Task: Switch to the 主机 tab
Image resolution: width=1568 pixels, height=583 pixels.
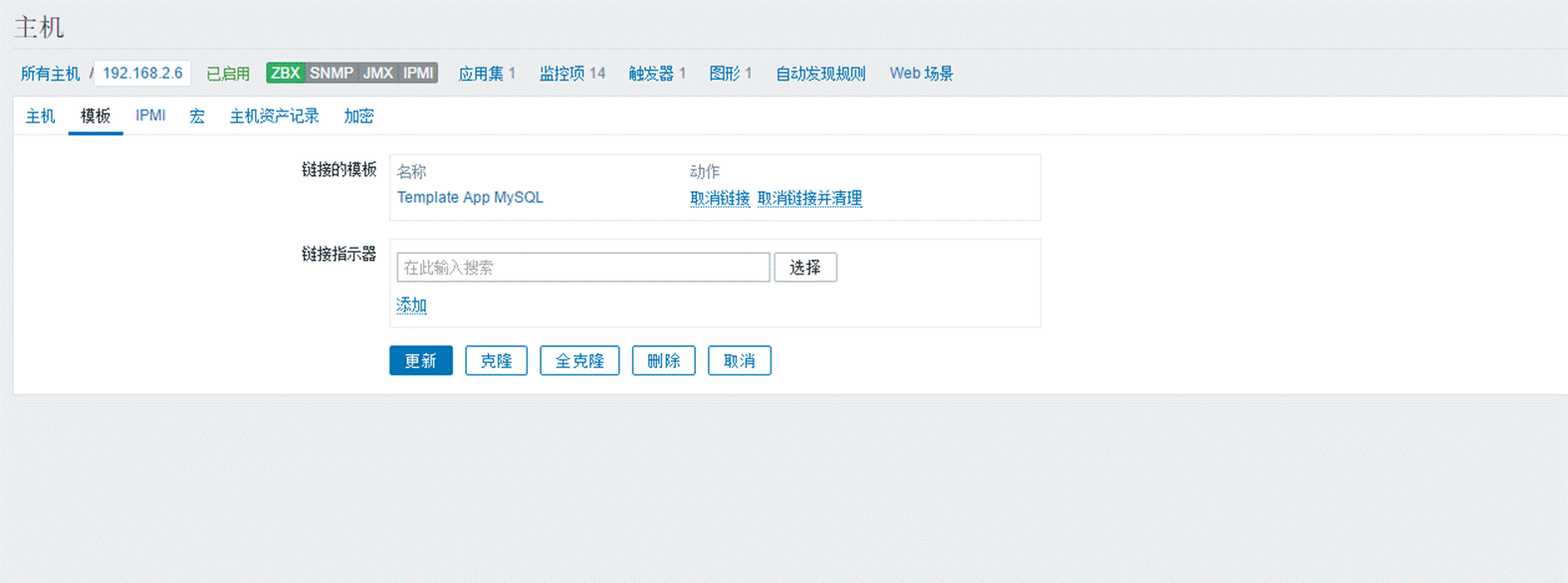Action: 40,116
